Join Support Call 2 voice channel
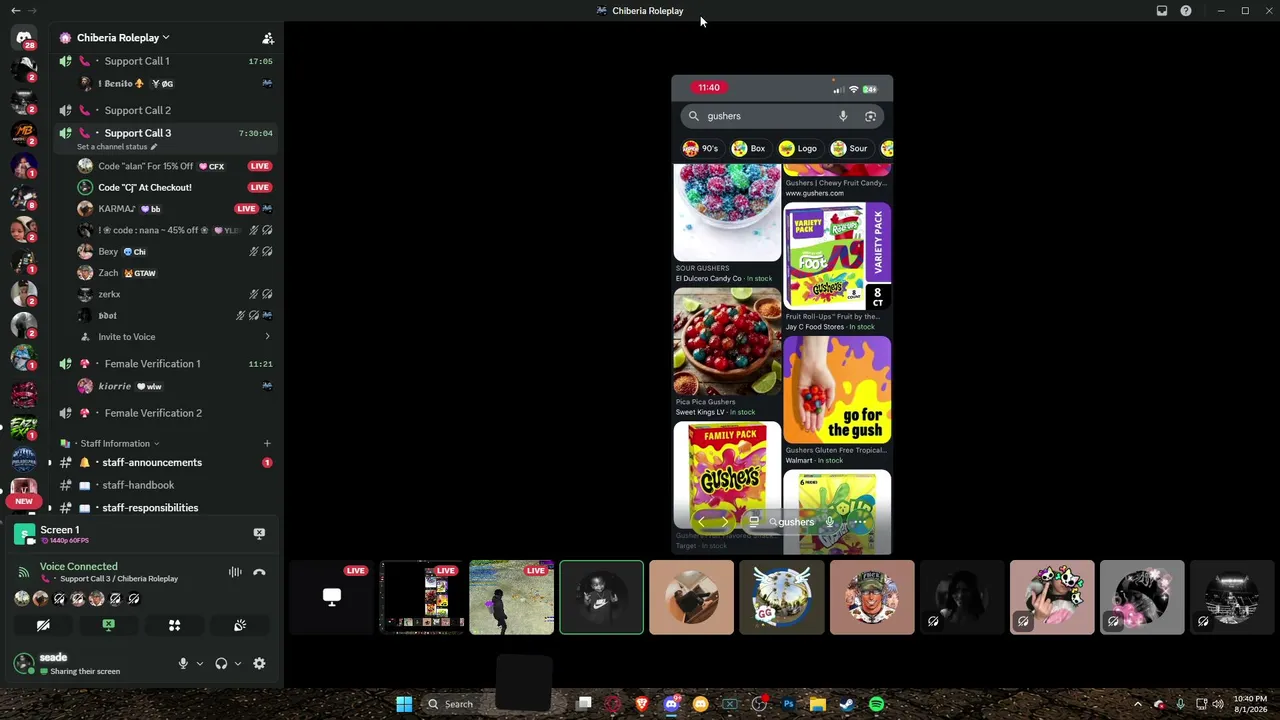Image resolution: width=1280 pixels, height=720 pixels. point(165,110)
